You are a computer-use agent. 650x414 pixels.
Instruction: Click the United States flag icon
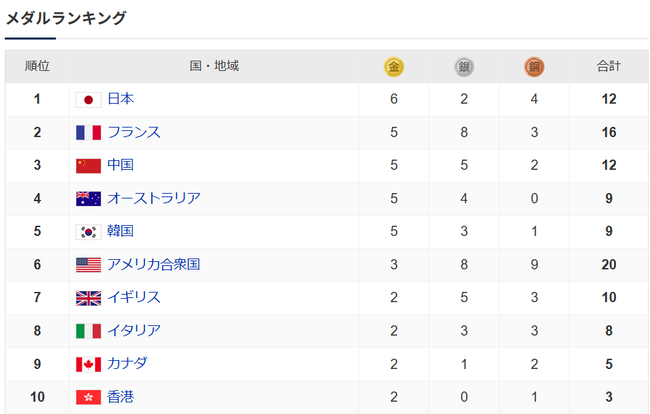pyautogui.click(x=88, y=265)
